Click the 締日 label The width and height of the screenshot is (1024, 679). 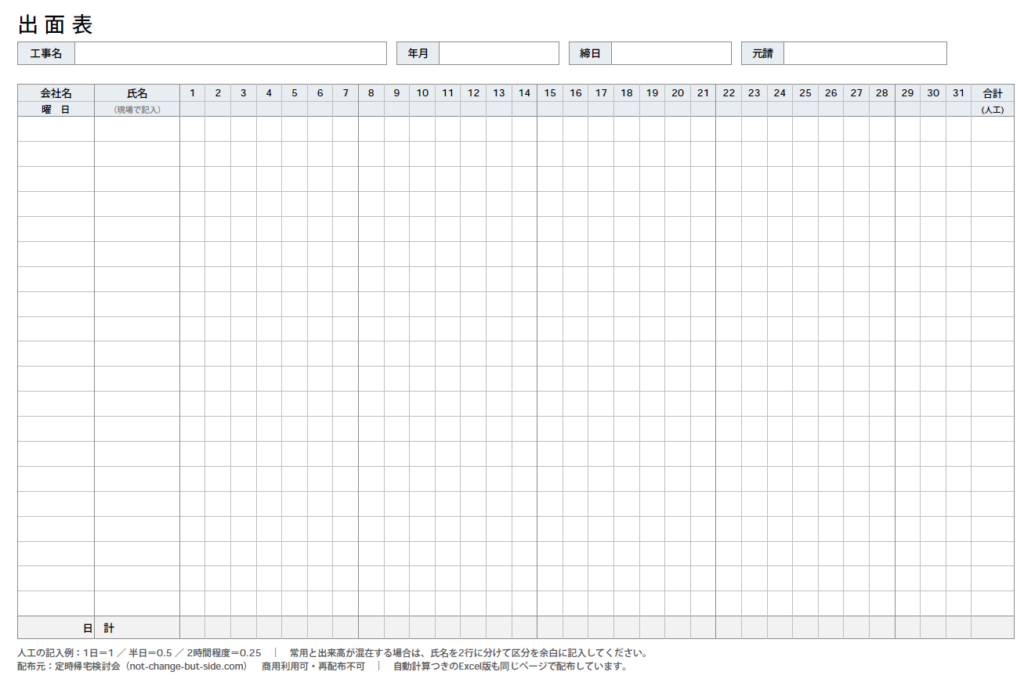[x=590, y=54]
